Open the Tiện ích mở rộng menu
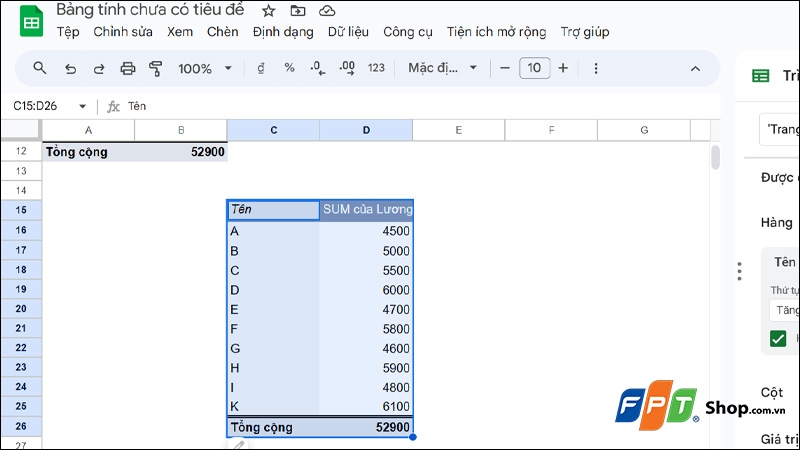 tap(496, 32)
